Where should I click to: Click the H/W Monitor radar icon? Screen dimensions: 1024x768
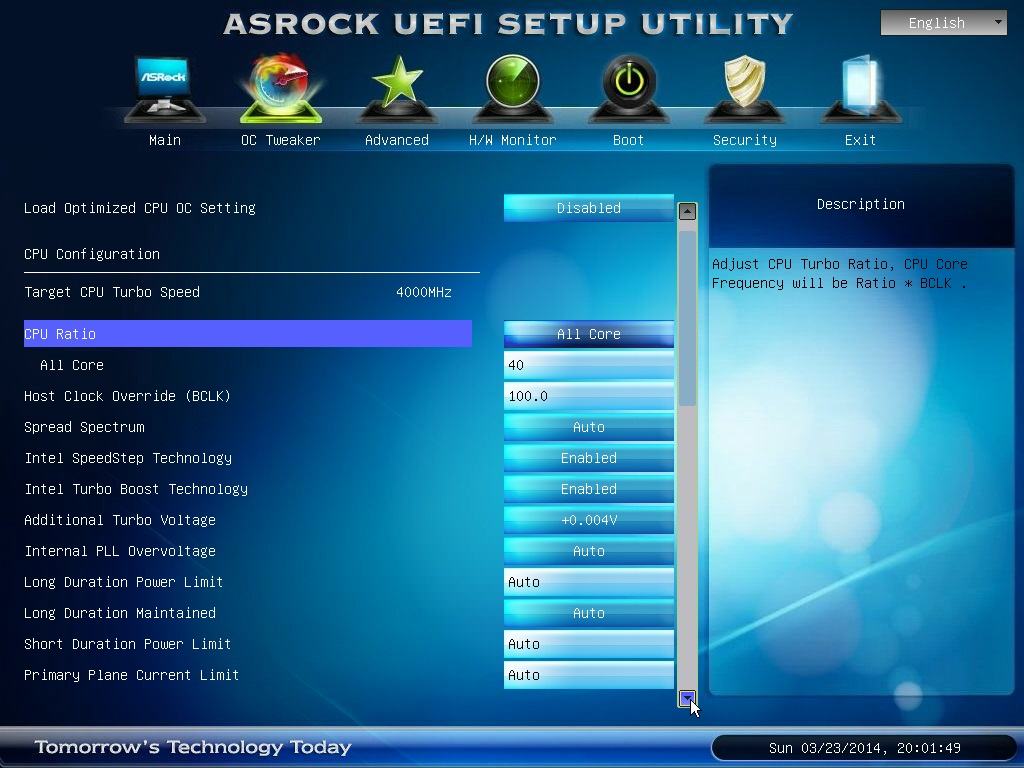pos(513,88)
